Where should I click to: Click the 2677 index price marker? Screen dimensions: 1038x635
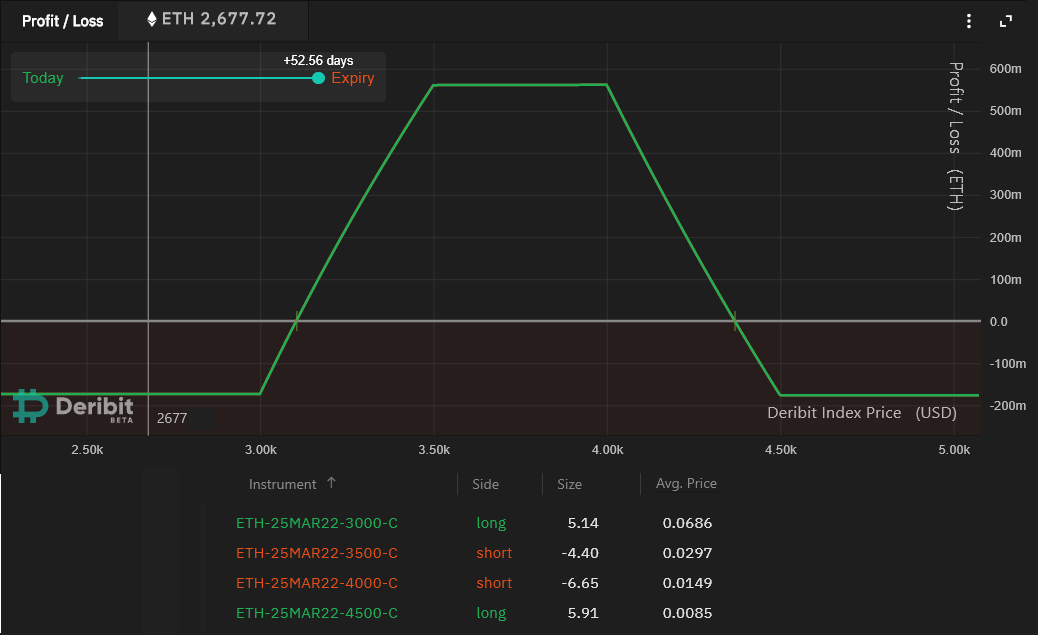tap(170, 417)
